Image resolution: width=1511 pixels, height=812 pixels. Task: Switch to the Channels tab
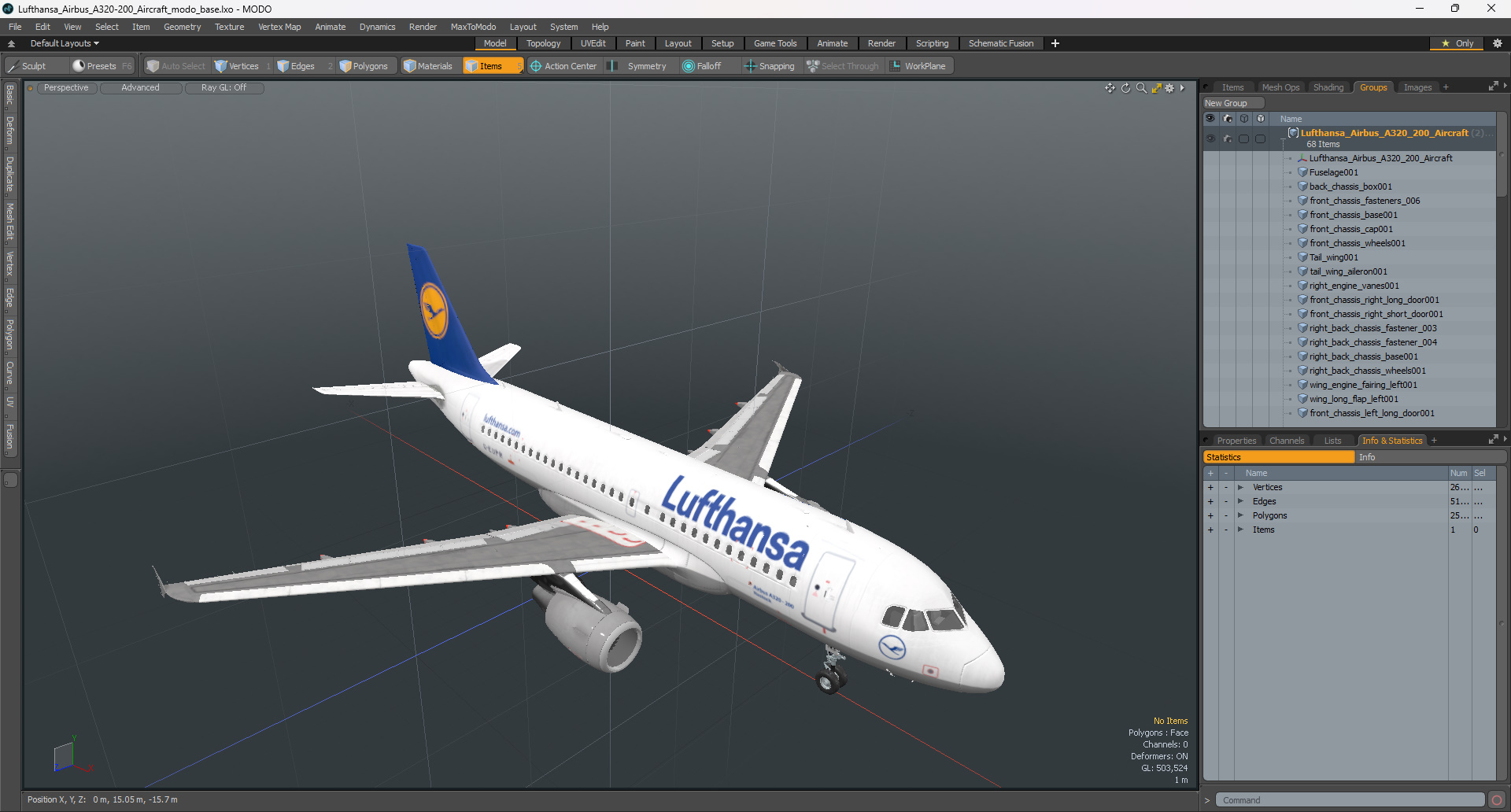[1287, 441]
